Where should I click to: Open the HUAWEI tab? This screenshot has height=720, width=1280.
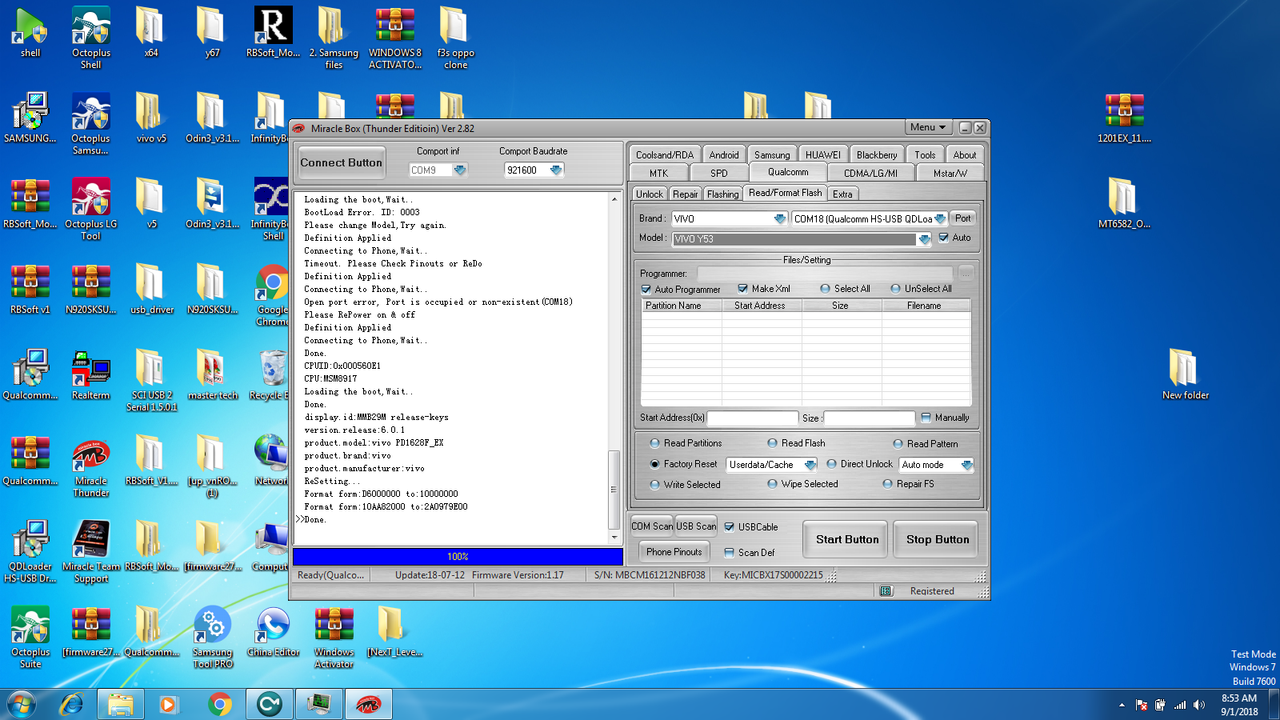[823, 155]
